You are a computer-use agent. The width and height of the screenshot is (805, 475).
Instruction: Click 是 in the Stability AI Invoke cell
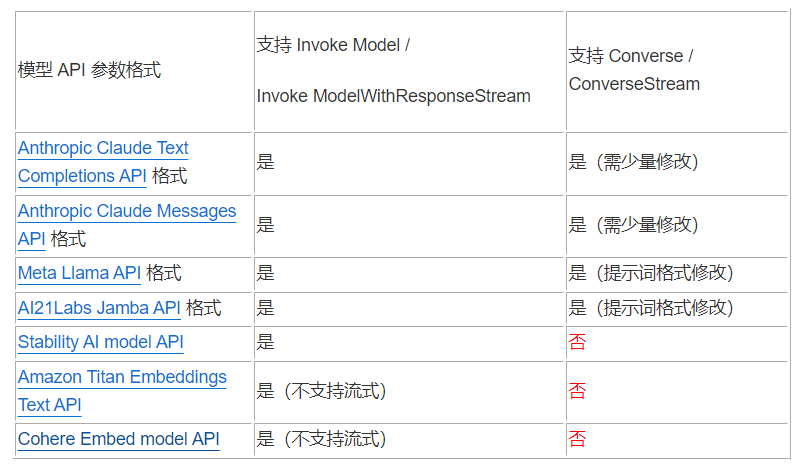pos(265,342)
